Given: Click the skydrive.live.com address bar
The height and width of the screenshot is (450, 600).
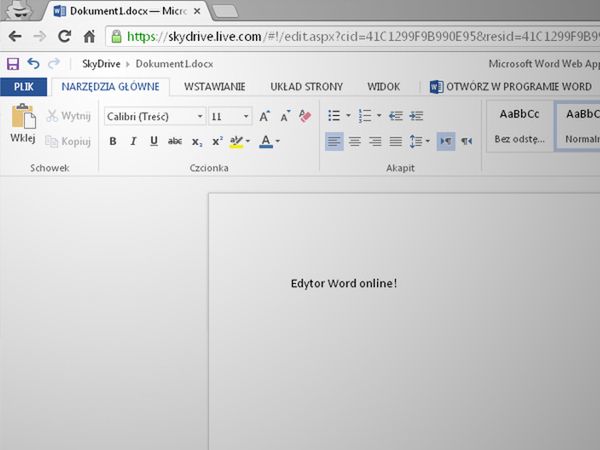Looking at the screenshot, I should coord(353,37).
